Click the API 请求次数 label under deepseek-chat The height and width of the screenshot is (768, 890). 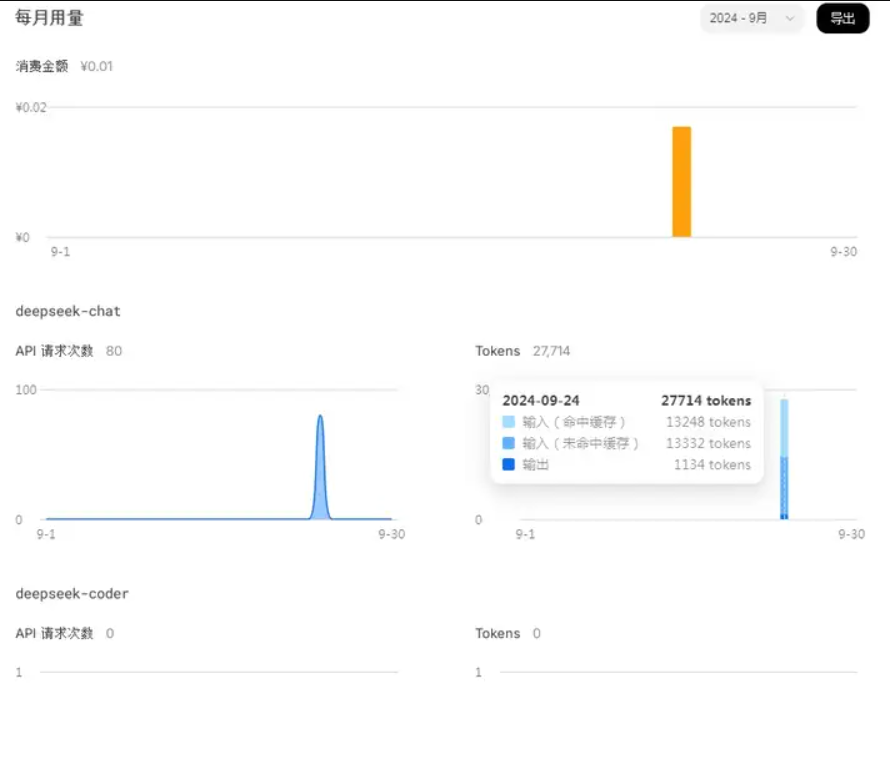[x=54, y=351]
